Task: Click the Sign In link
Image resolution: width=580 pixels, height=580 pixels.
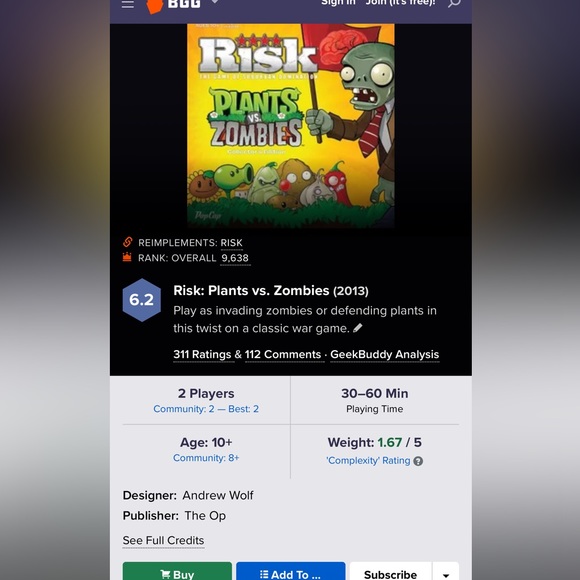Action: [338, 3]
